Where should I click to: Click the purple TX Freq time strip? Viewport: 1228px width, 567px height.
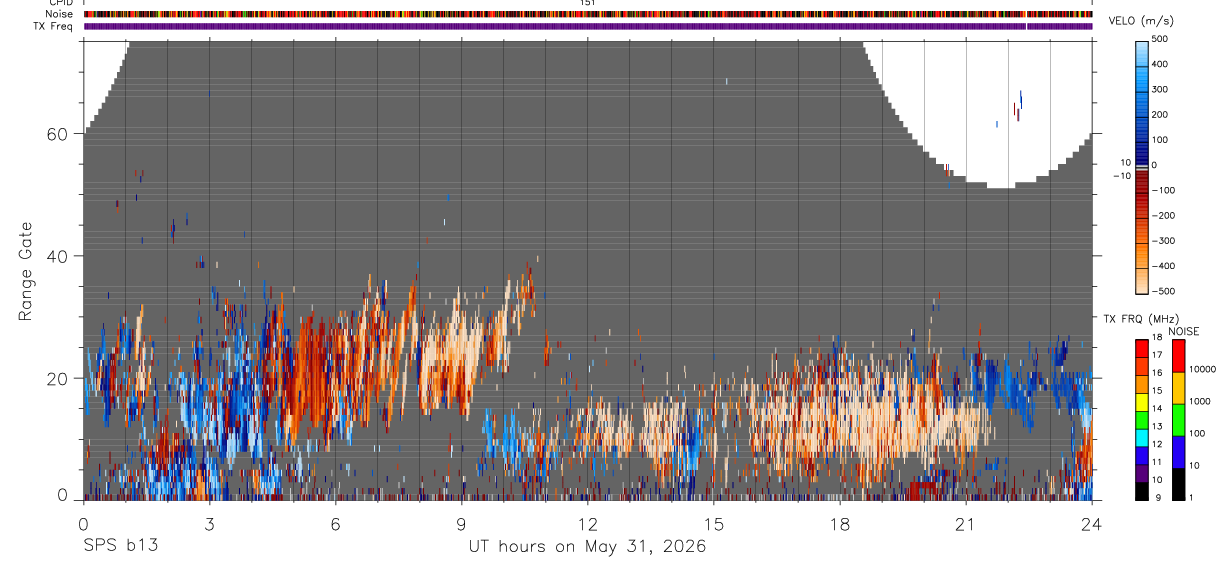(588, 26)
